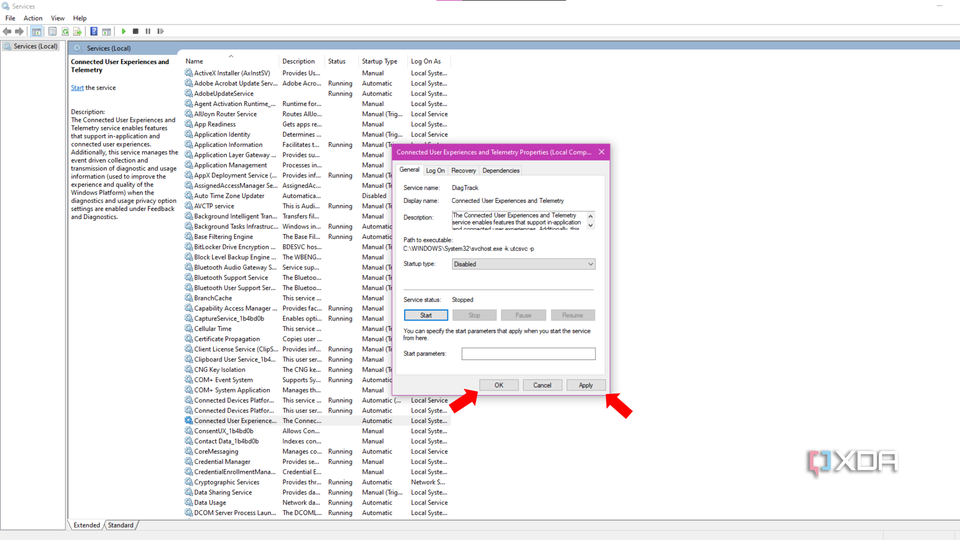
Task: Open the File menu
Action: click(x=10, y=18)
